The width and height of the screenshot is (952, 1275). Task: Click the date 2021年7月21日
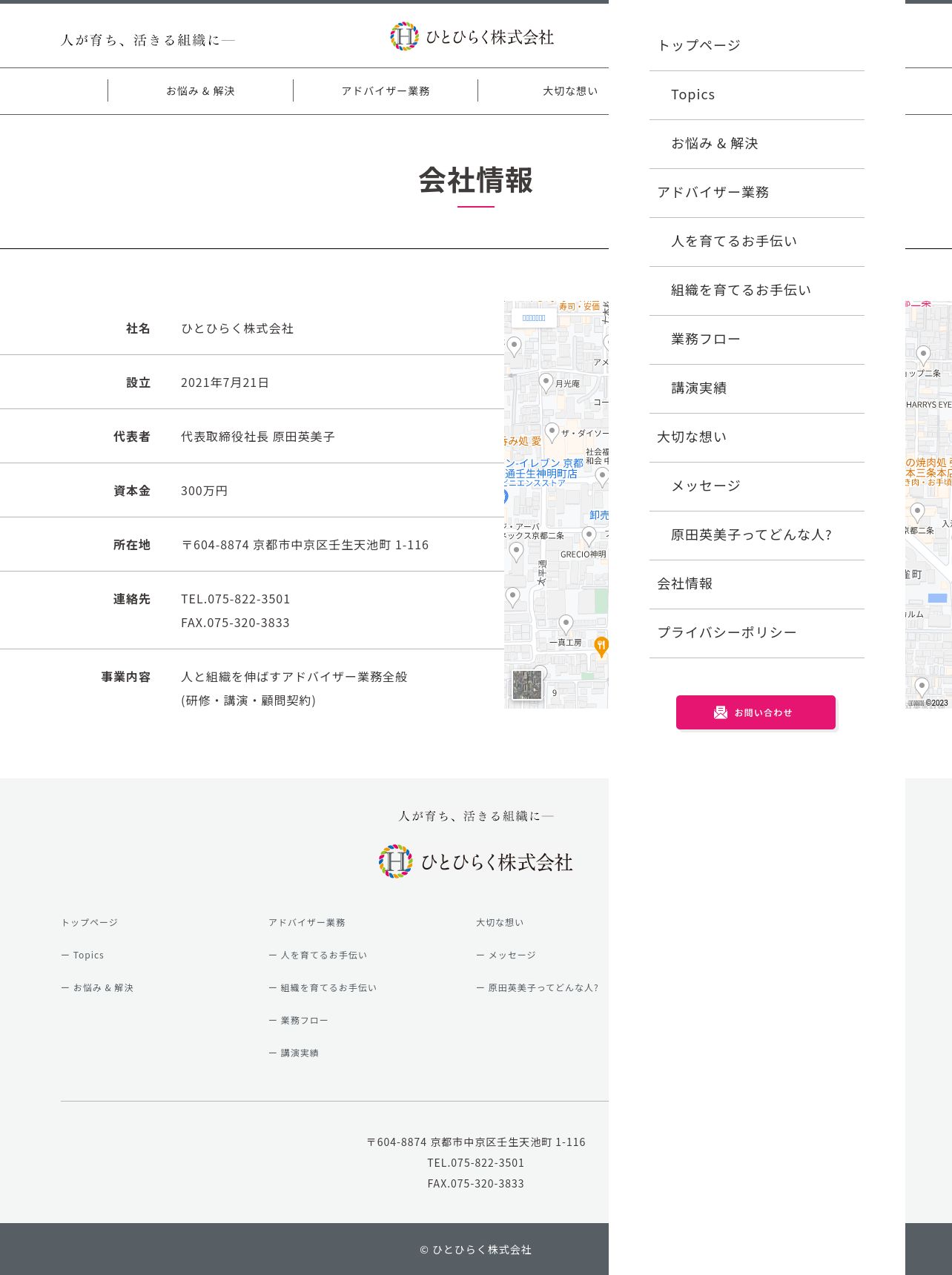coord(225,382)
